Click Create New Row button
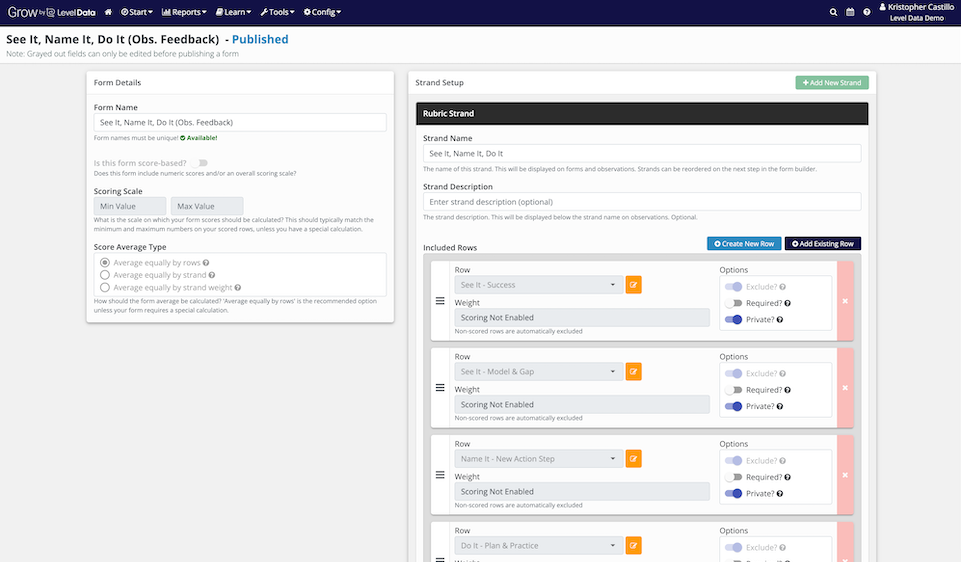Viewport: 961px width, 562px height. tap(744, 243)
